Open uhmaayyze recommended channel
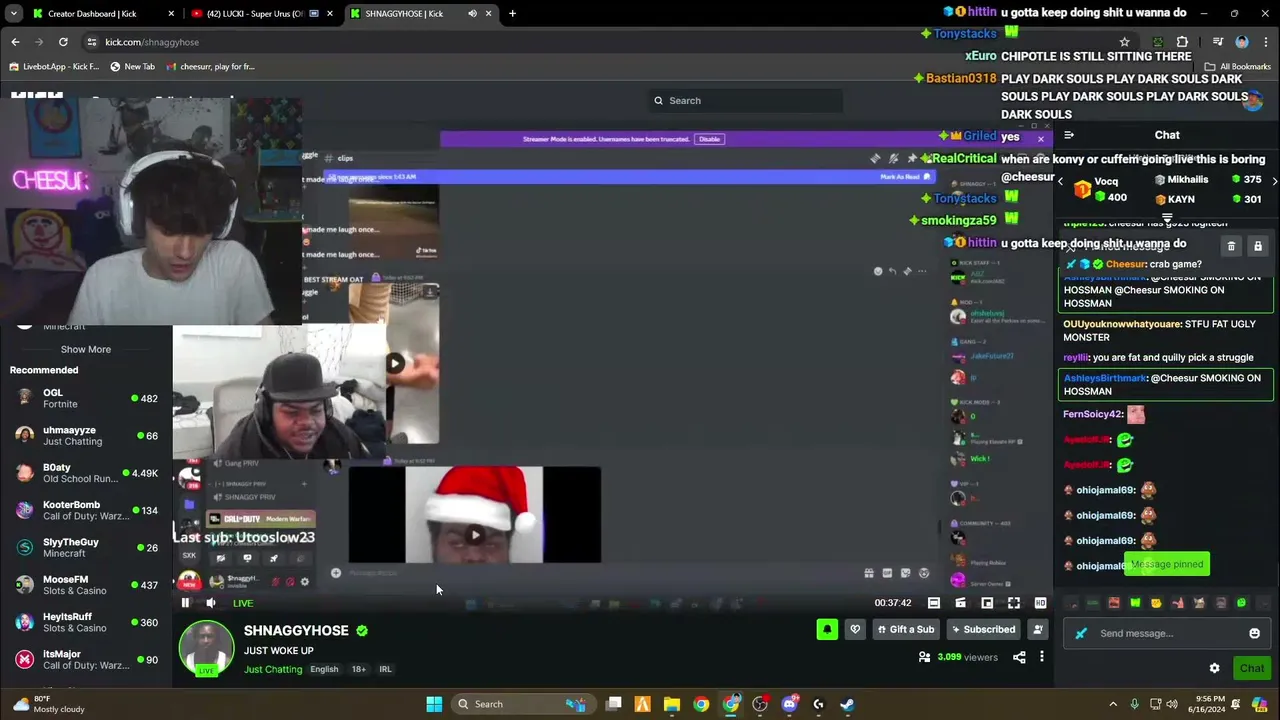The height and width of the screenshot is (720, 1280). [x=86, y=436]
